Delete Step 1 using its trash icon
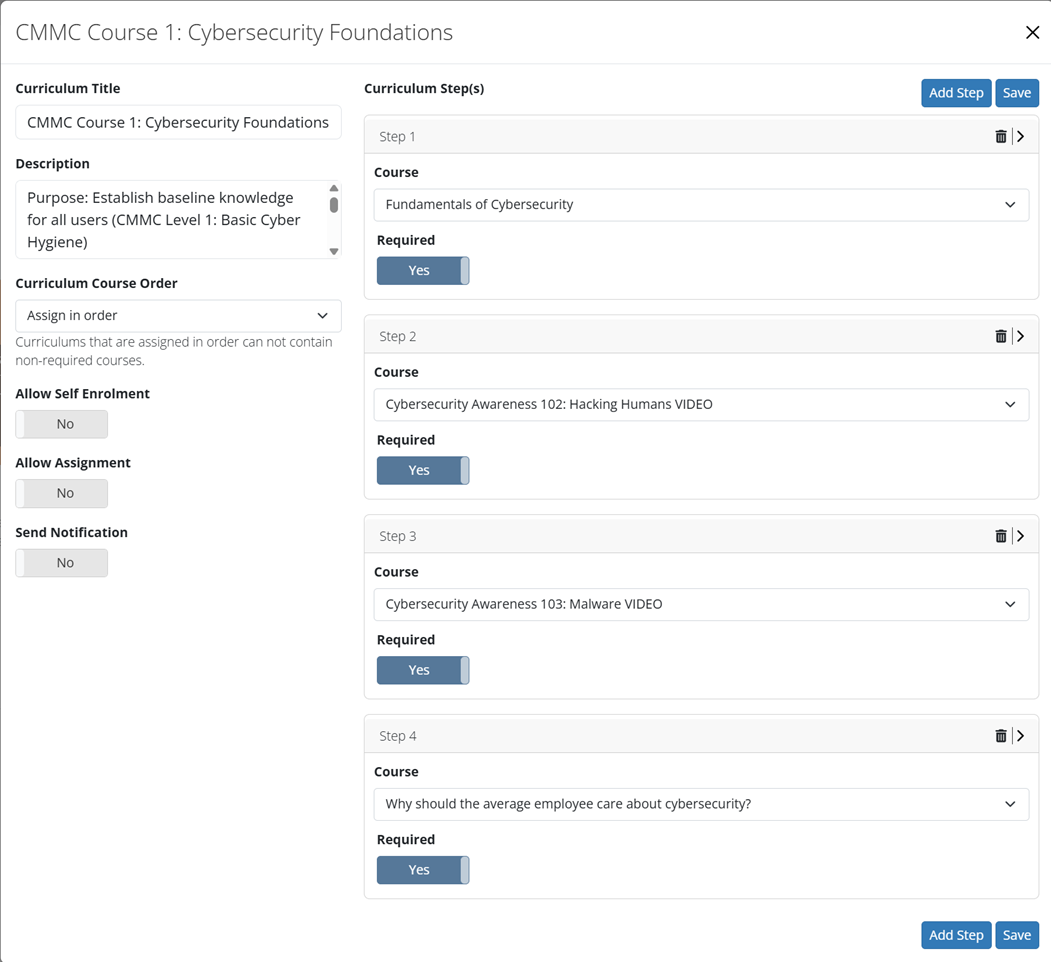1051x962 pixels. [x=1001, y=137]
